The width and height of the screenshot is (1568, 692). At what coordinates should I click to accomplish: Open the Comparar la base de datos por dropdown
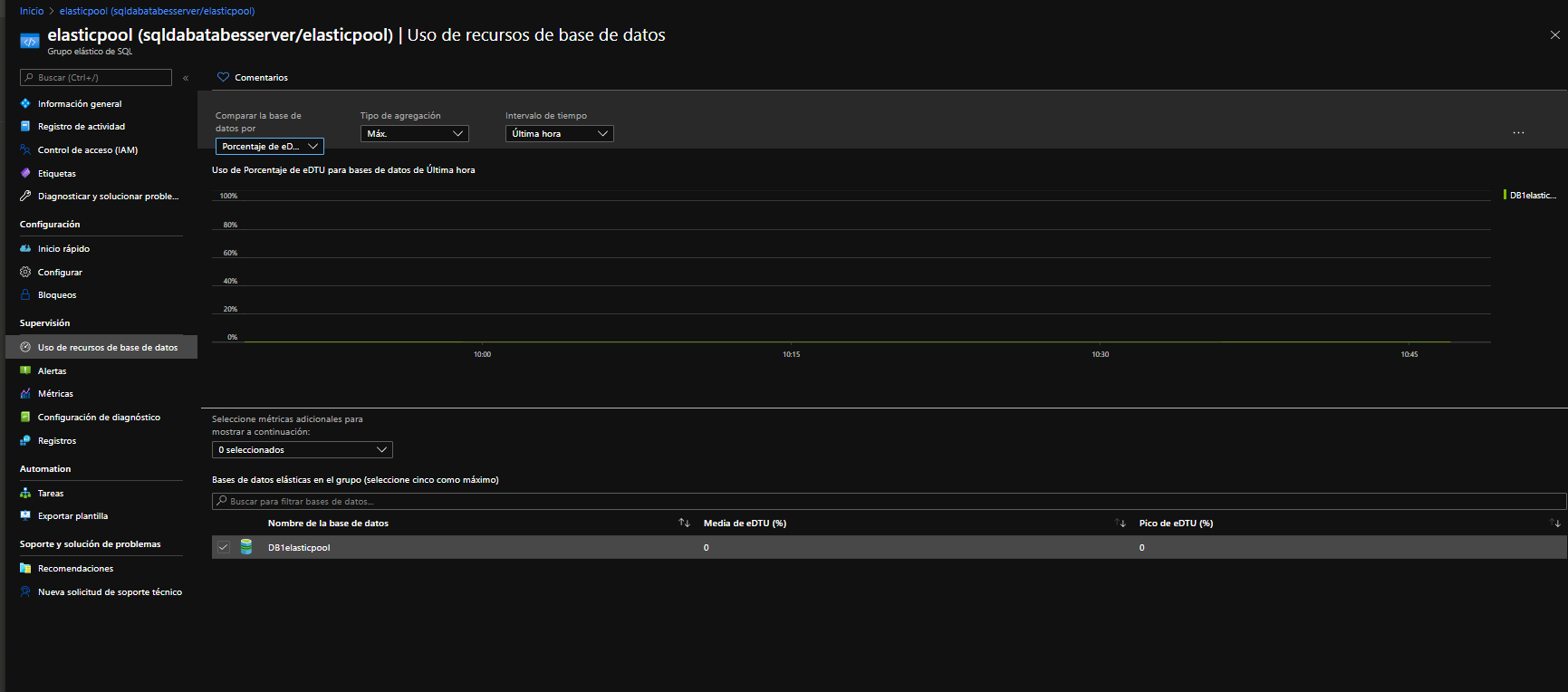pyautogui.click(x=270, y=146)
